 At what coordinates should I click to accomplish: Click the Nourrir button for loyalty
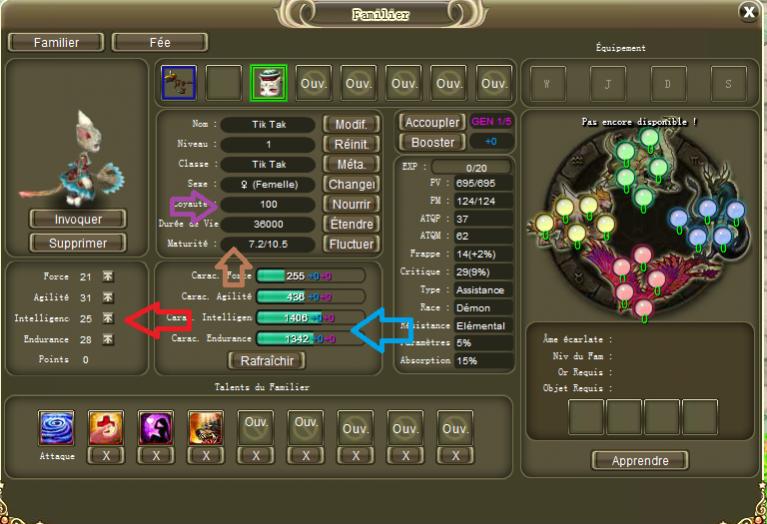(351, 204)
